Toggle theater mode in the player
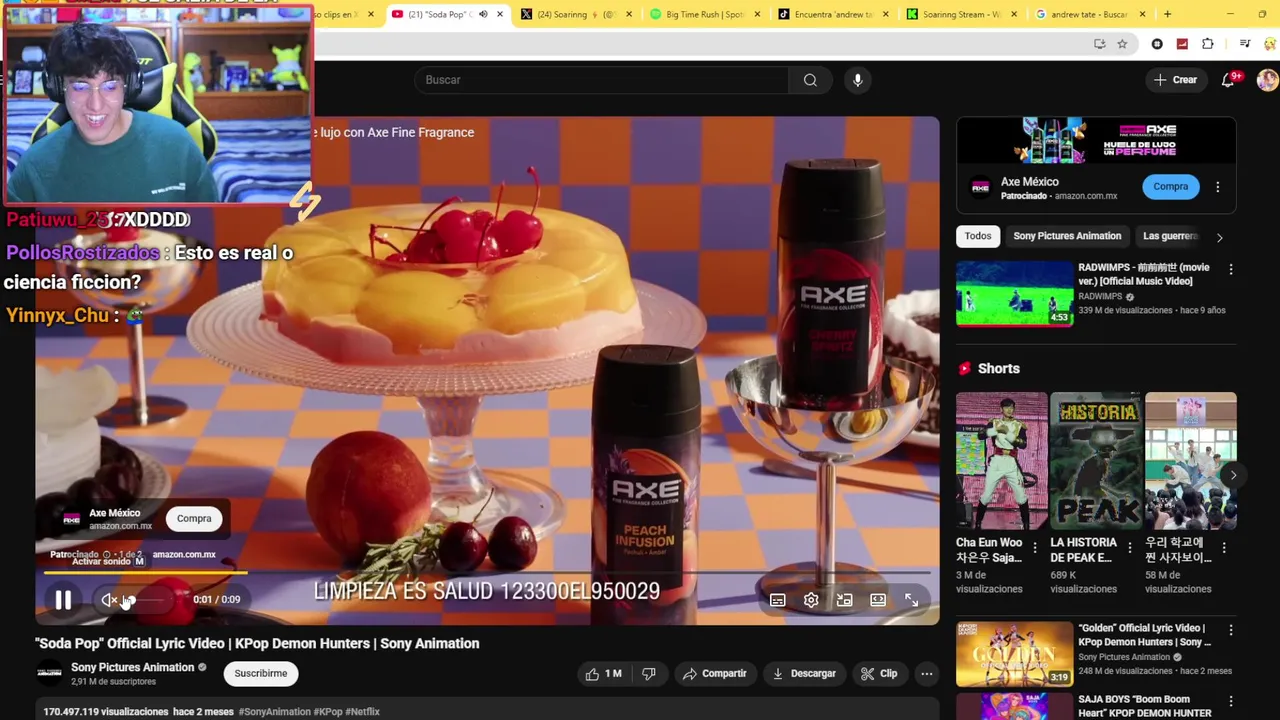This screenshot has width=1280, height=720. (x=878, y=600)
